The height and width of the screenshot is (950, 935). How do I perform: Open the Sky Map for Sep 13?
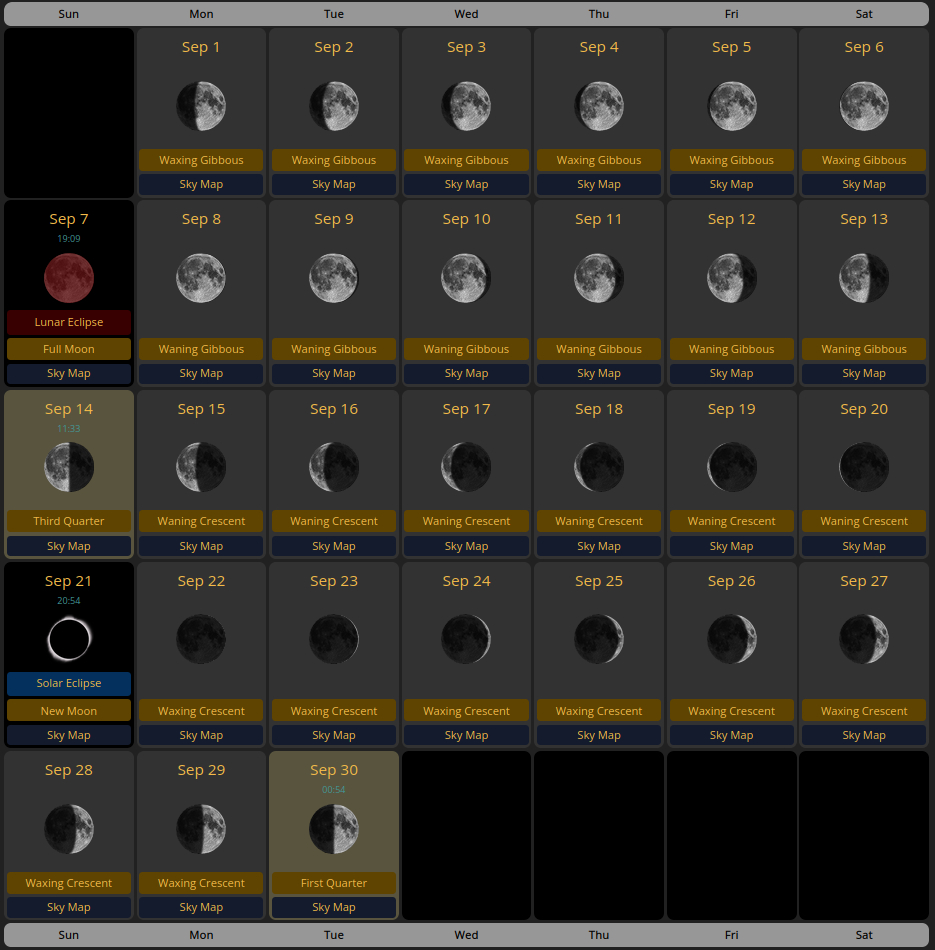[864, 373]
